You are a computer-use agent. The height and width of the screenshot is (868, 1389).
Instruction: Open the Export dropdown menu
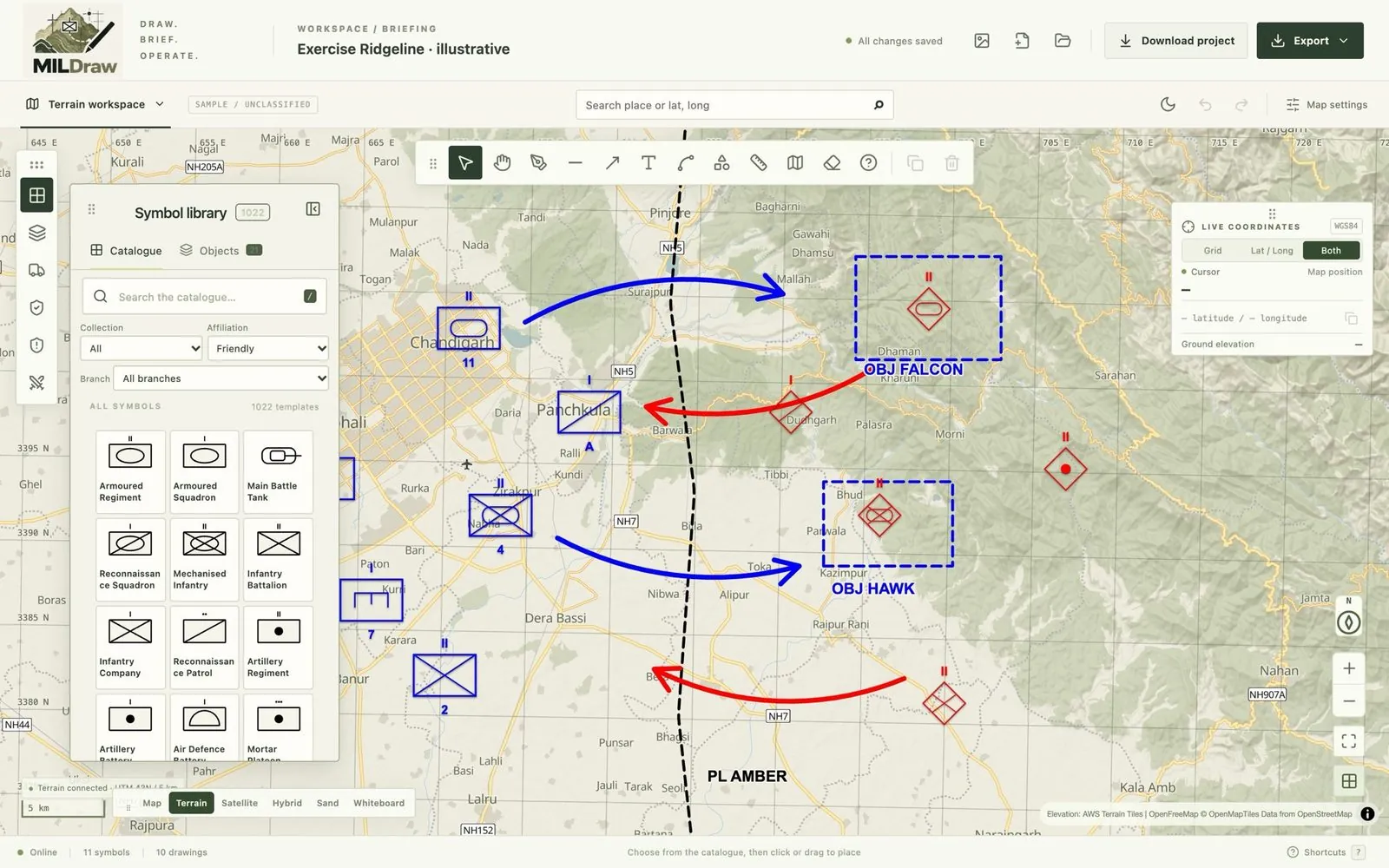coord(1309,41)
